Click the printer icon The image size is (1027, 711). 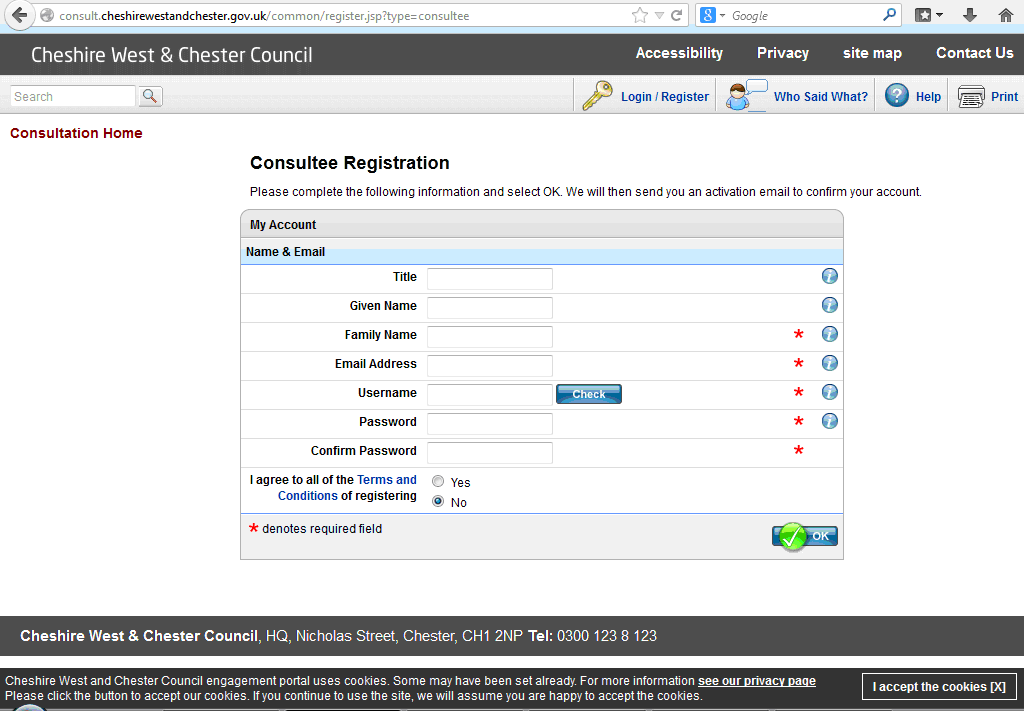point(971,96)
